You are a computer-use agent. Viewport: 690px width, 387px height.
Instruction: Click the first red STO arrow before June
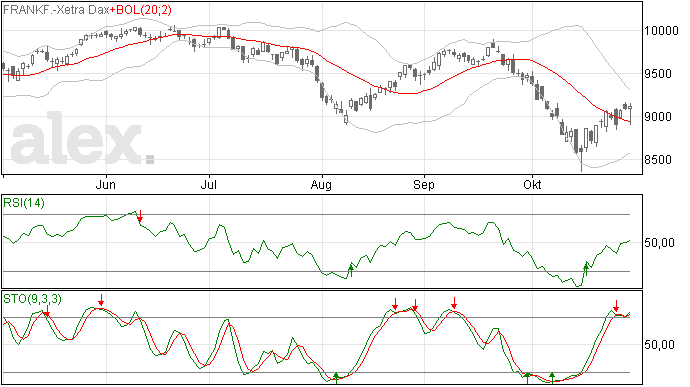click(x=47, y=310)
